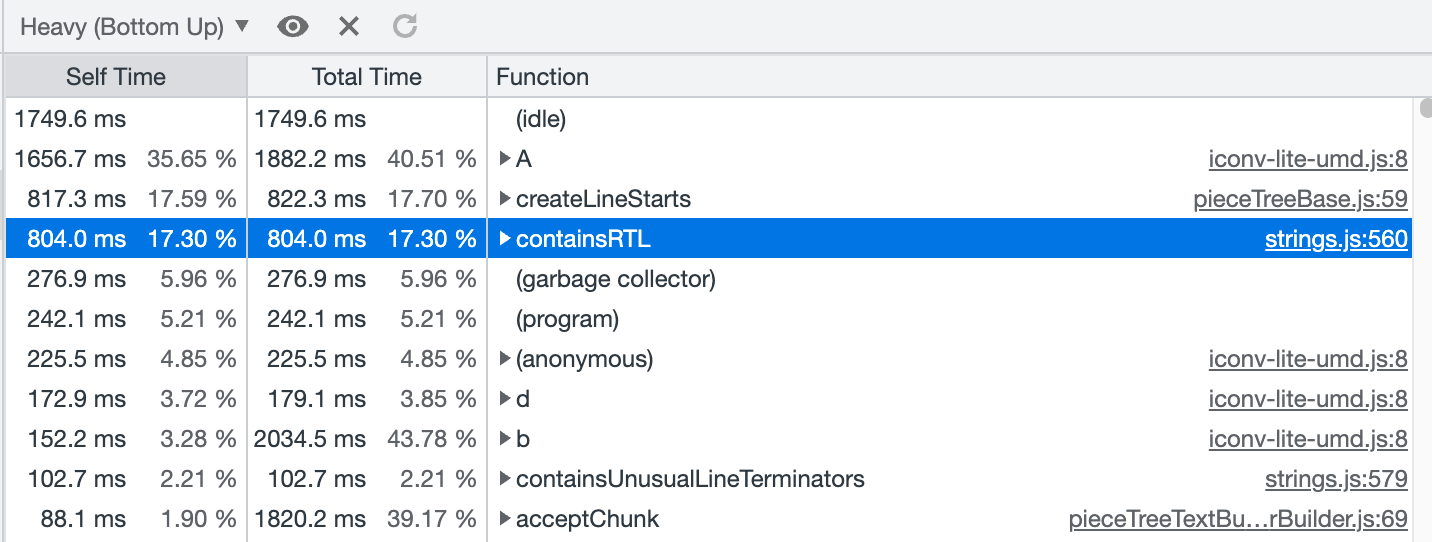Select the (garbage collector) row
The height and width of the screenshot is (542, 1432).
coord(616,279)
